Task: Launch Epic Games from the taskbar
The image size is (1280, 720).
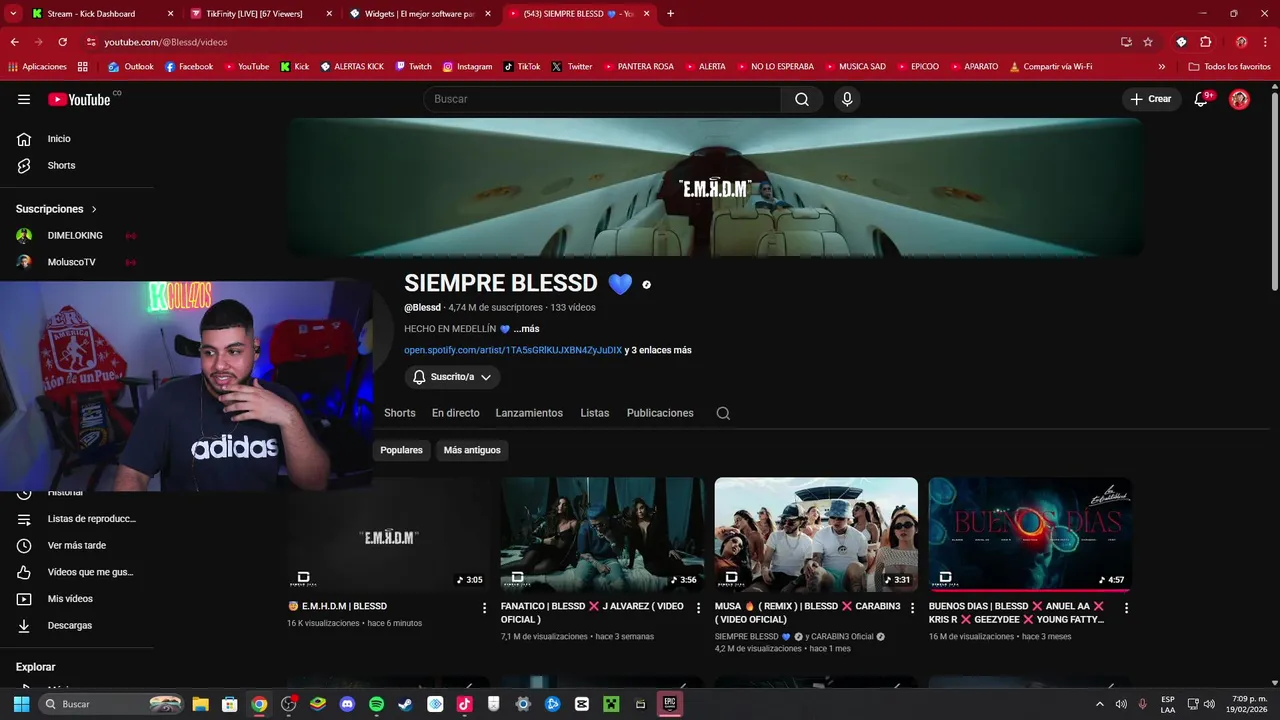Action: pyautogui.click(x=670, y=704)
